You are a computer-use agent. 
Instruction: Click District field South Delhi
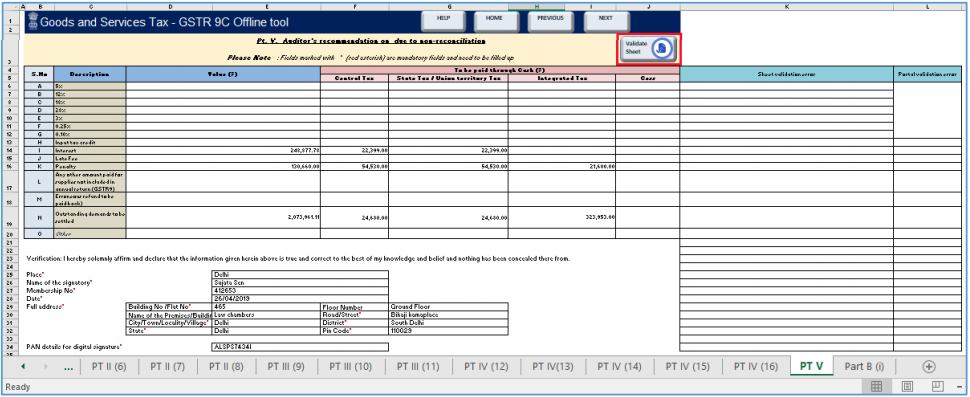[449, 322]
